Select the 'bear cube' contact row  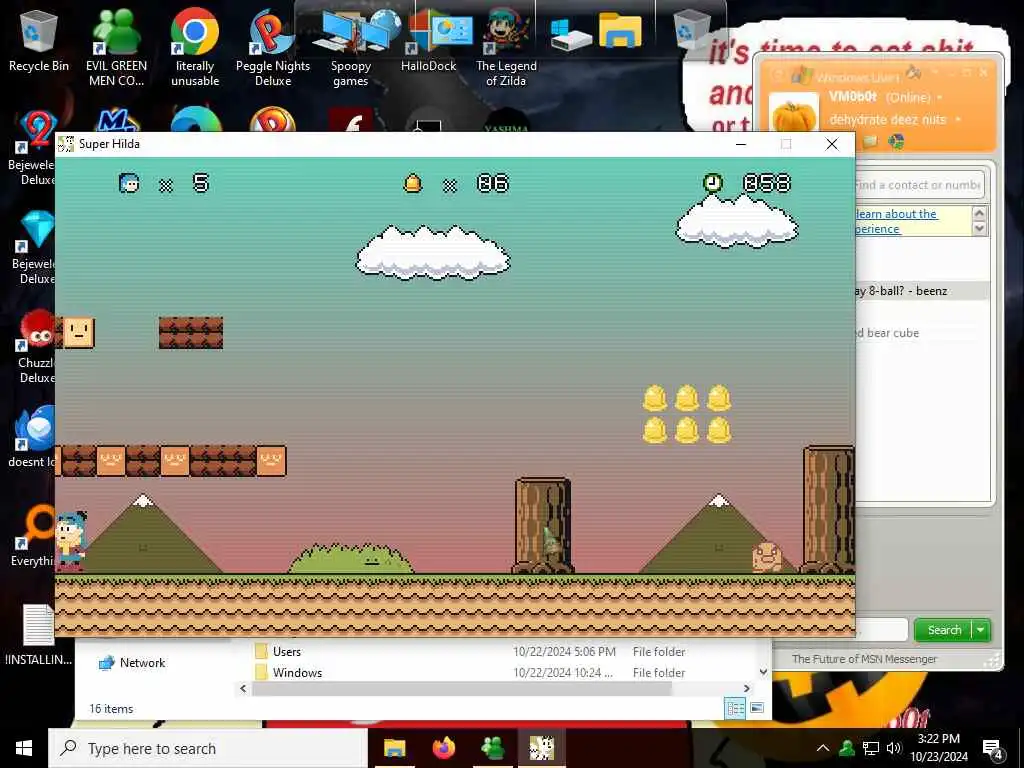coord(921,333)
